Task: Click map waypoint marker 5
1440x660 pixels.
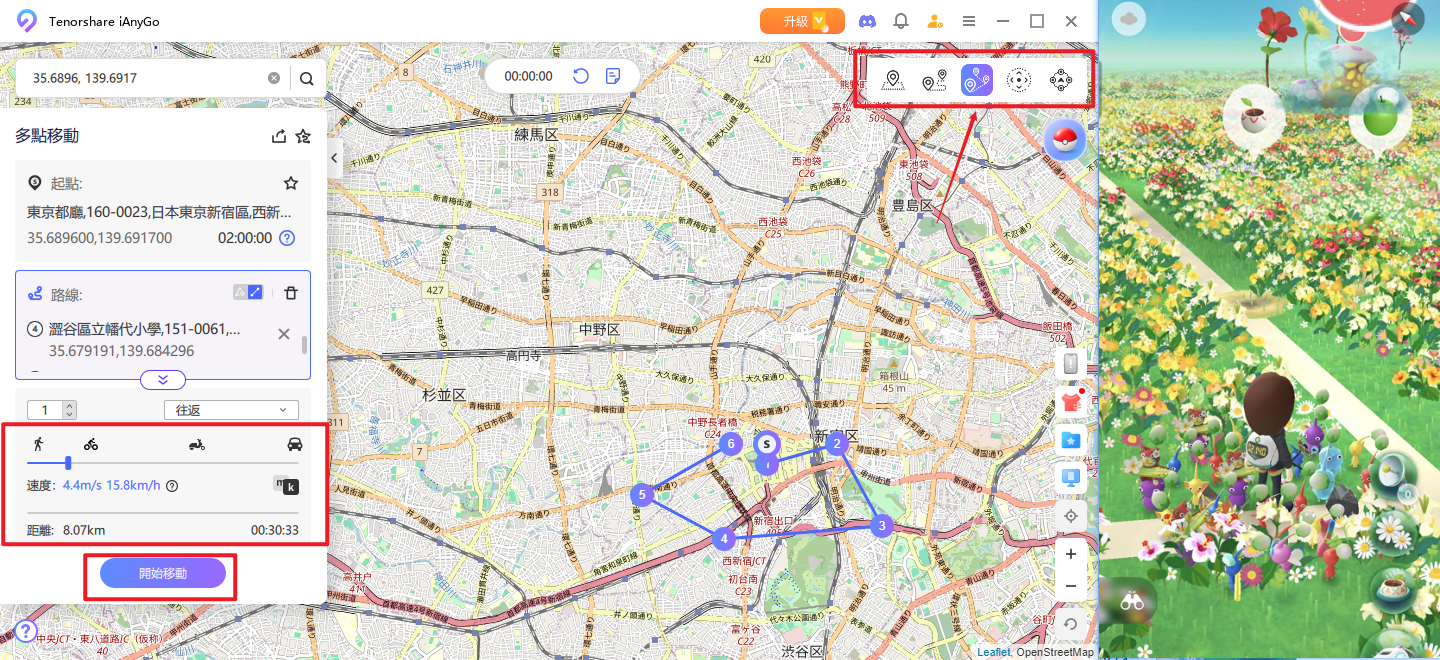Action: click(x=642, y=494)
